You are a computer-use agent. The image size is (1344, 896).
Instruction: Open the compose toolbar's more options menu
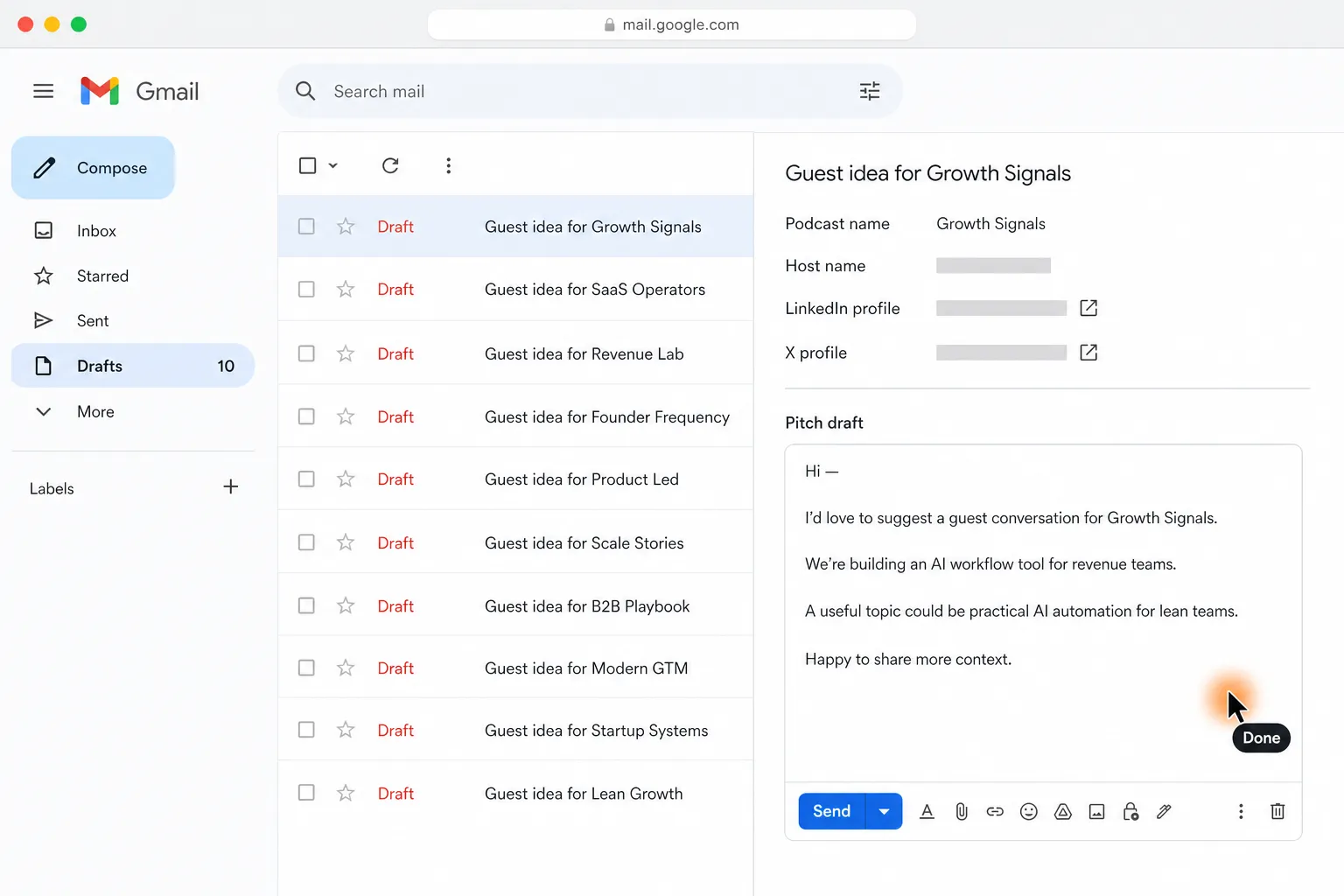pyautogui.click(x=1241, y=812)
